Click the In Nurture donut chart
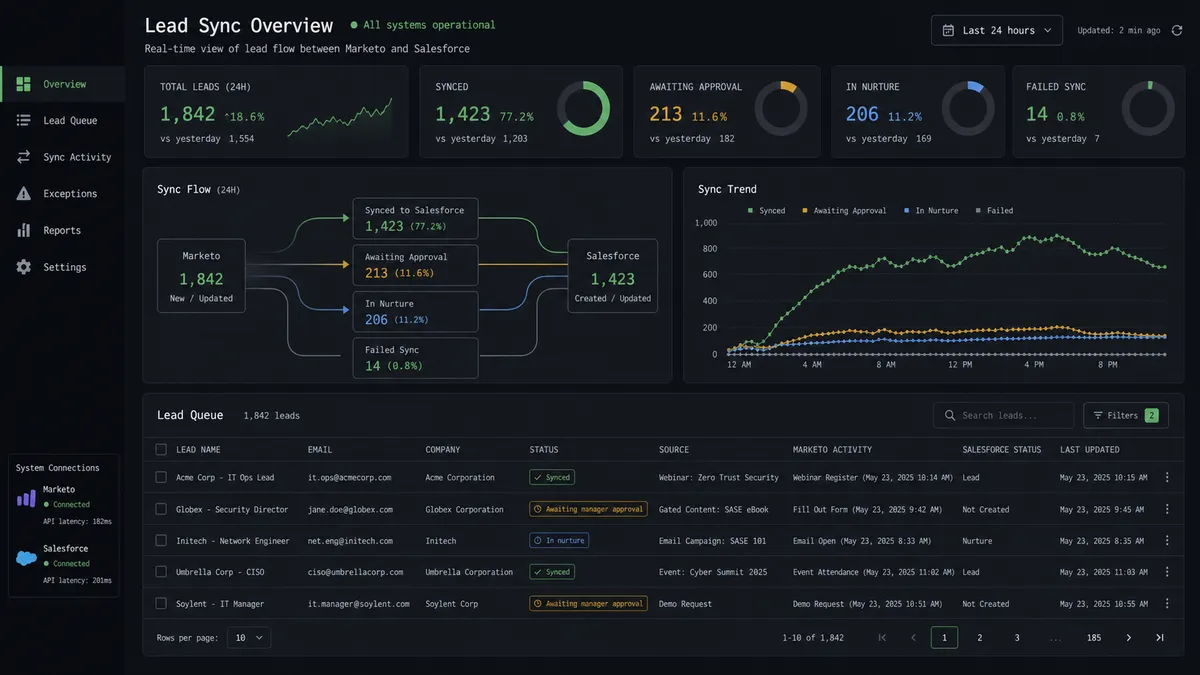This screenshot has width=1200, height=675. coord(968,108)
